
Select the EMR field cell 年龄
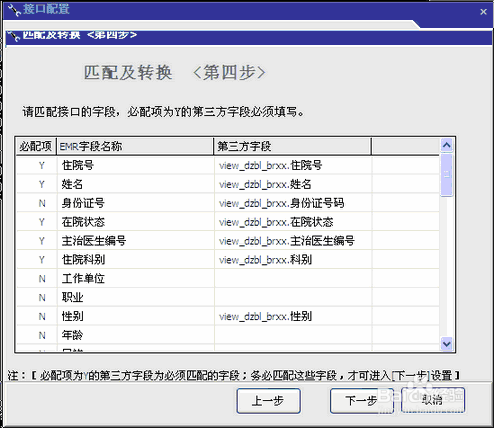click(136, 335)
